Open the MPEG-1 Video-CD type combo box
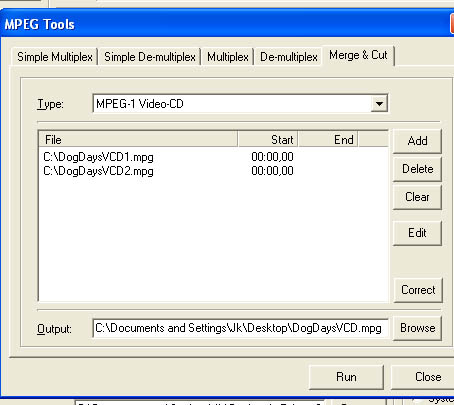Image resolution: width=454 pixels, height=405 pixels. click(240, 104)
